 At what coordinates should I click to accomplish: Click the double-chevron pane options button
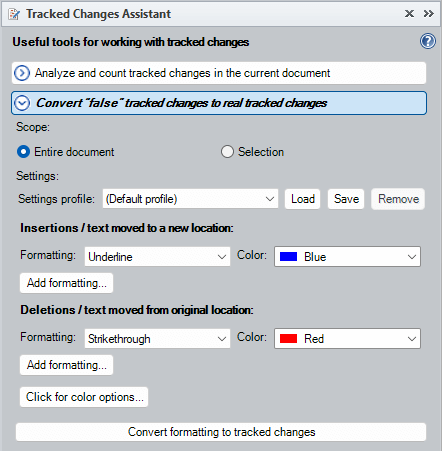click(429, 14)
